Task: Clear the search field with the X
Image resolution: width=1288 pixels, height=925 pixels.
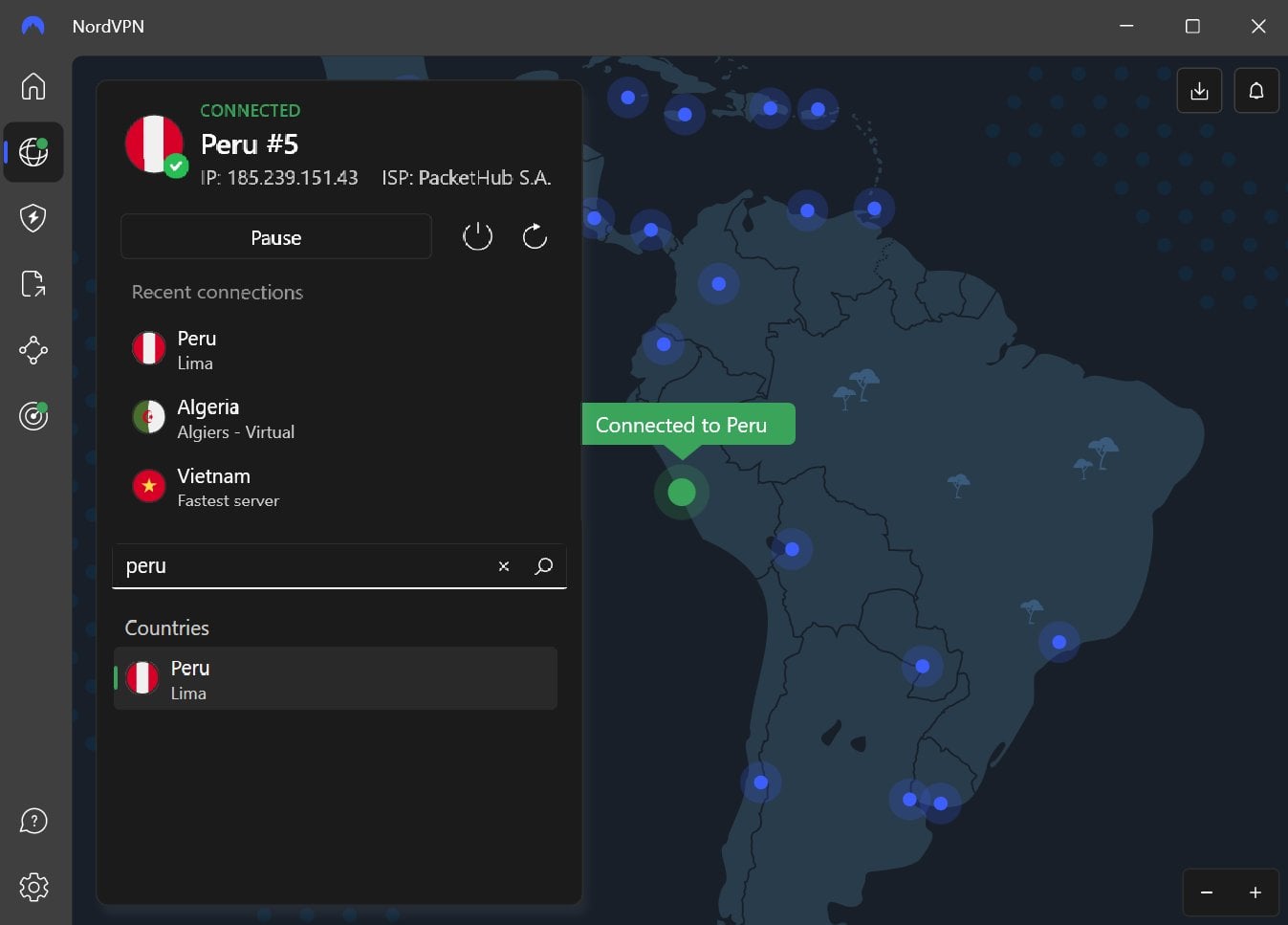Action: click(x=504, y=566)
